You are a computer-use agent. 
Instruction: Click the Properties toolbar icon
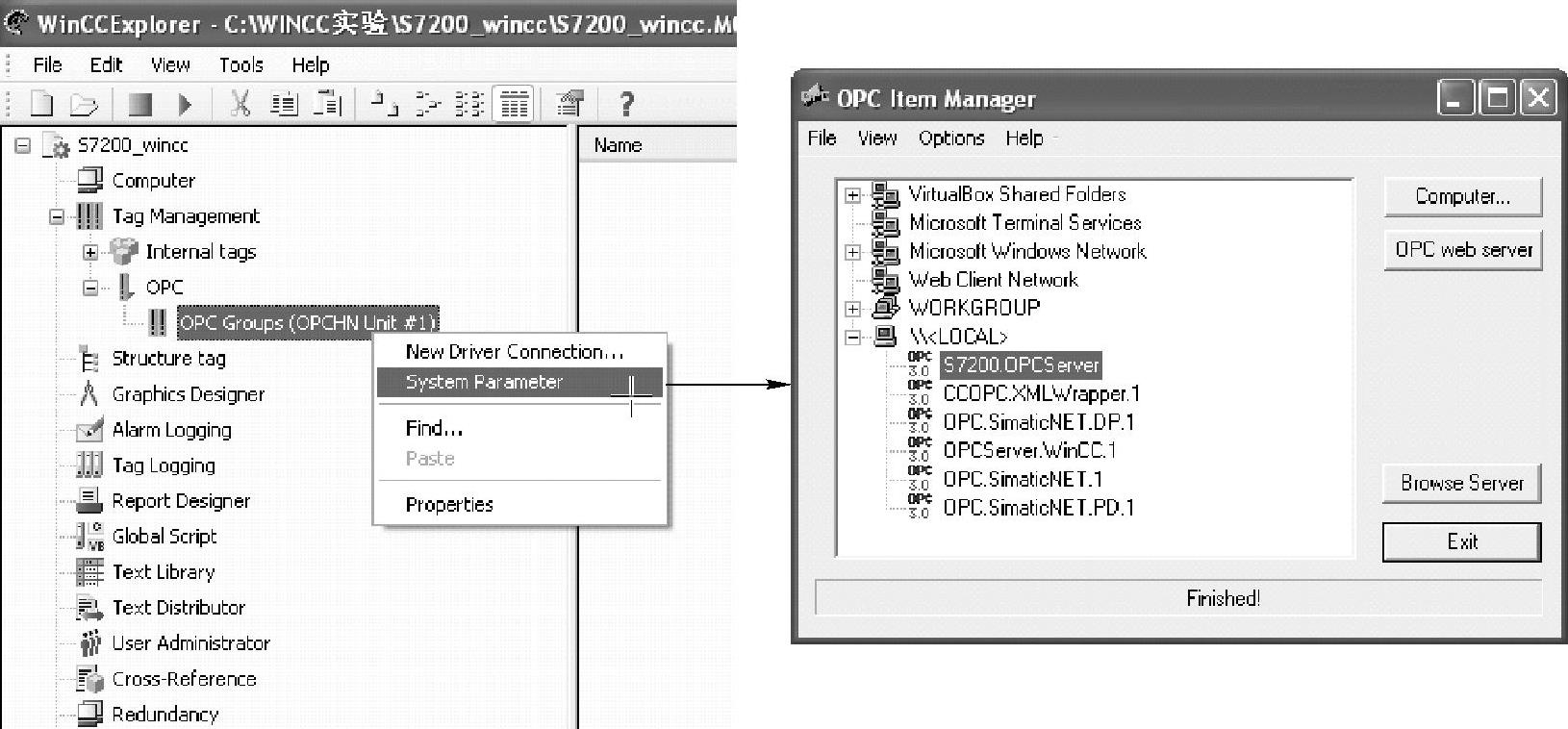tap(569, 104)
